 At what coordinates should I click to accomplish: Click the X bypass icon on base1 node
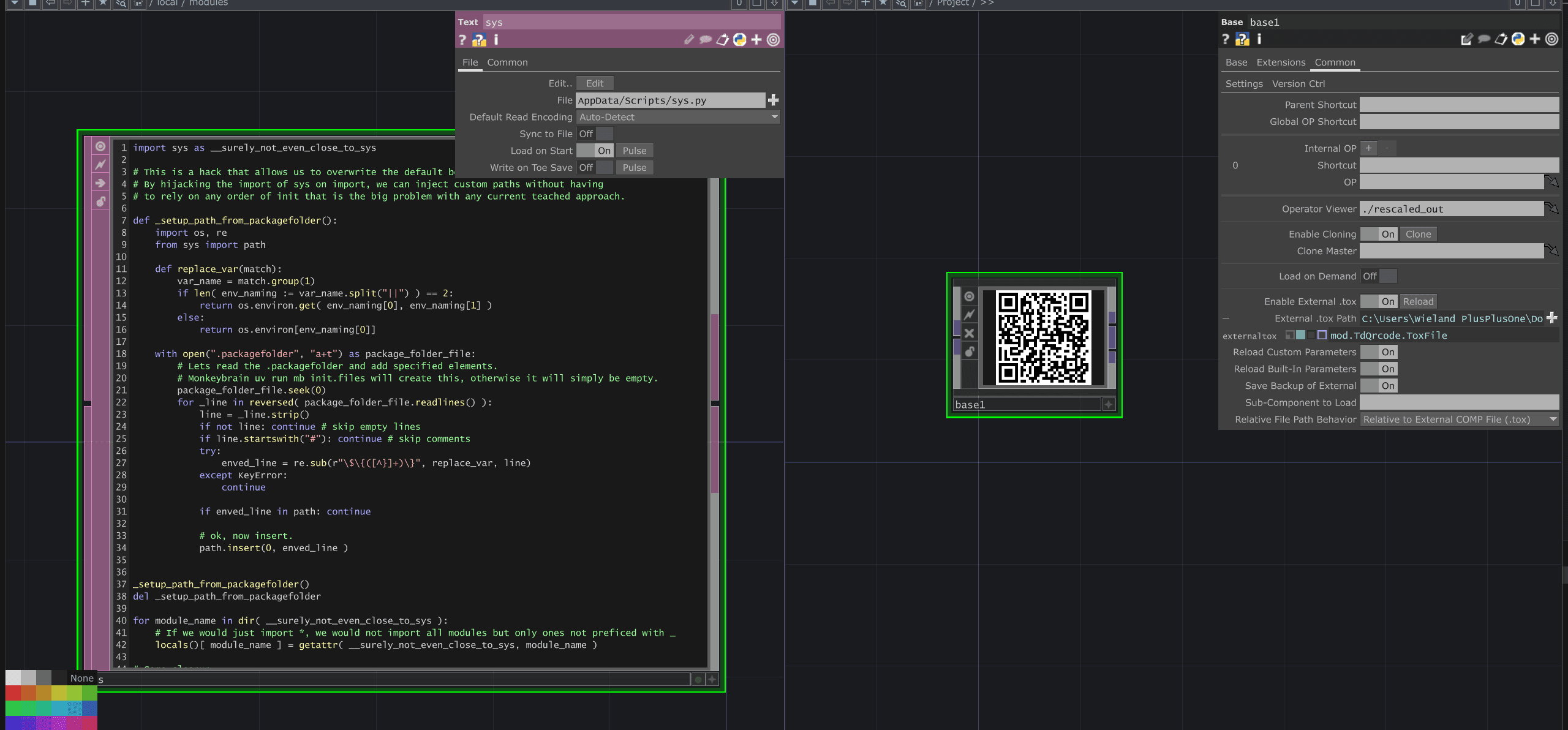pos(969,333)
